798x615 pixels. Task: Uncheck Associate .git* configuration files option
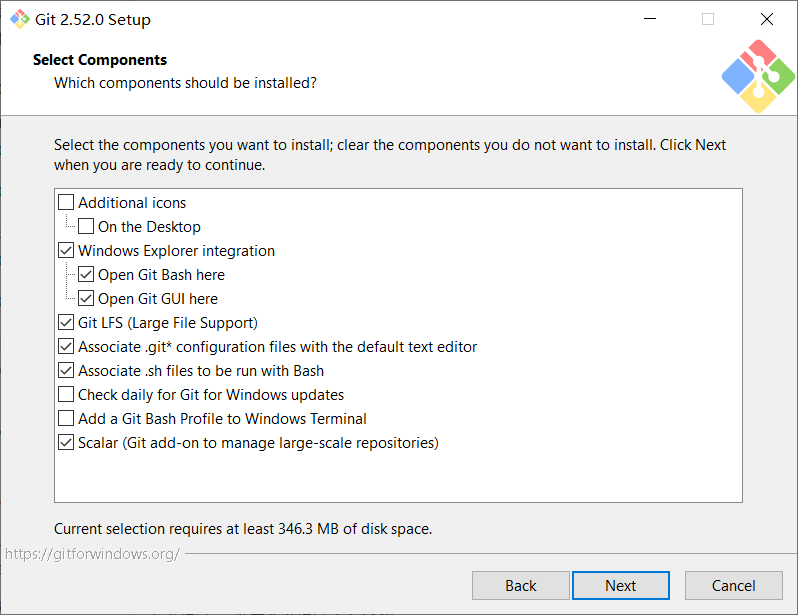(66, 347)
